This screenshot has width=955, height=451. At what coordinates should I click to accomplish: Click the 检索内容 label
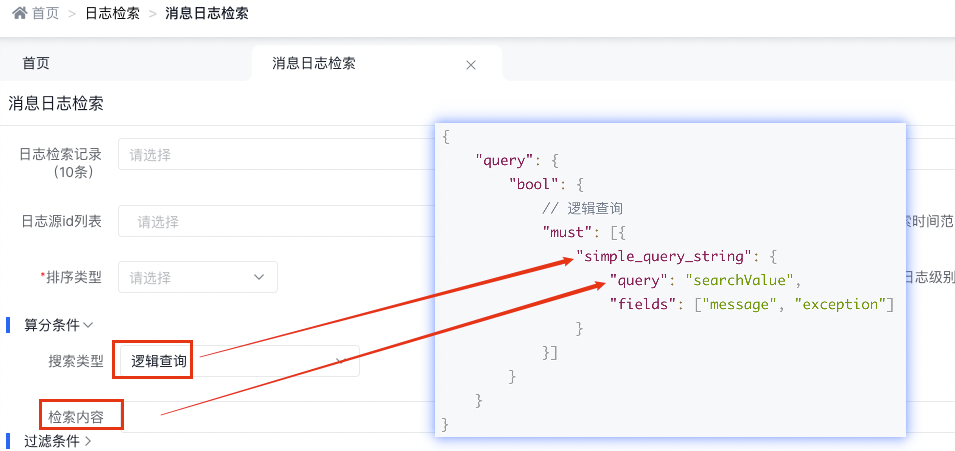coord(76,417)
